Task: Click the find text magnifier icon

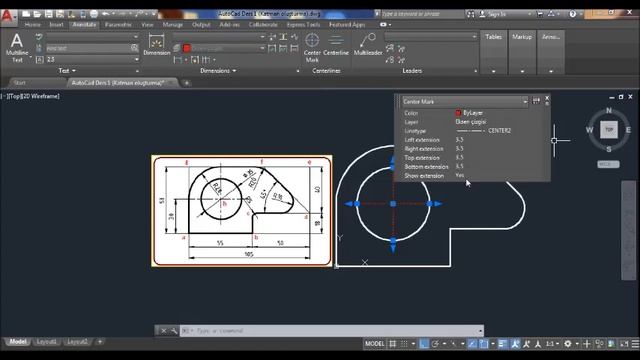Action: (x=134, y=48)
